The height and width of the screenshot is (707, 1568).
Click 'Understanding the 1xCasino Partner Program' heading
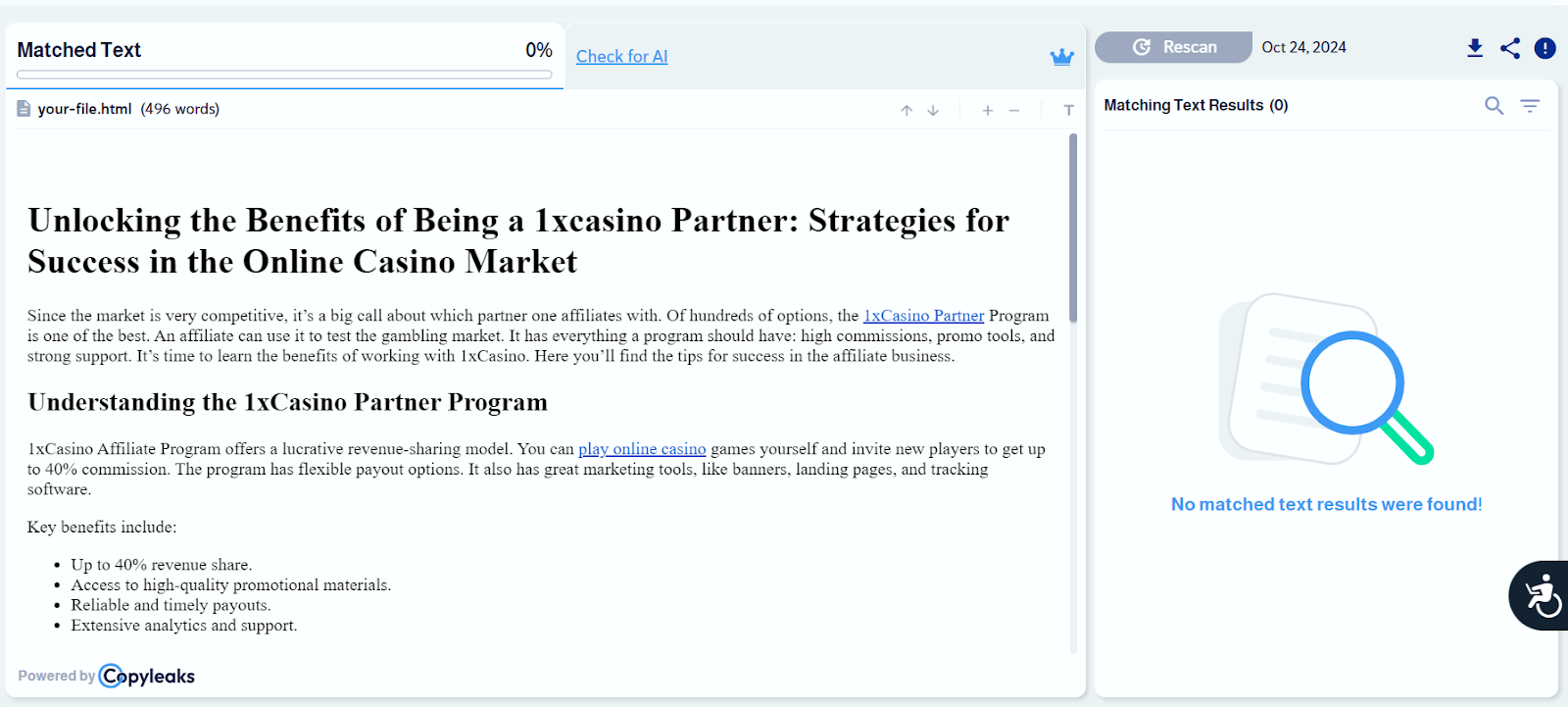coord(287,402)
